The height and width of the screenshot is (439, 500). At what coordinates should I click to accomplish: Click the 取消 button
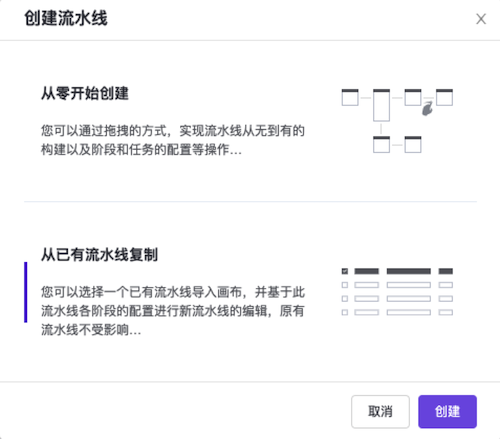(380, 411)
